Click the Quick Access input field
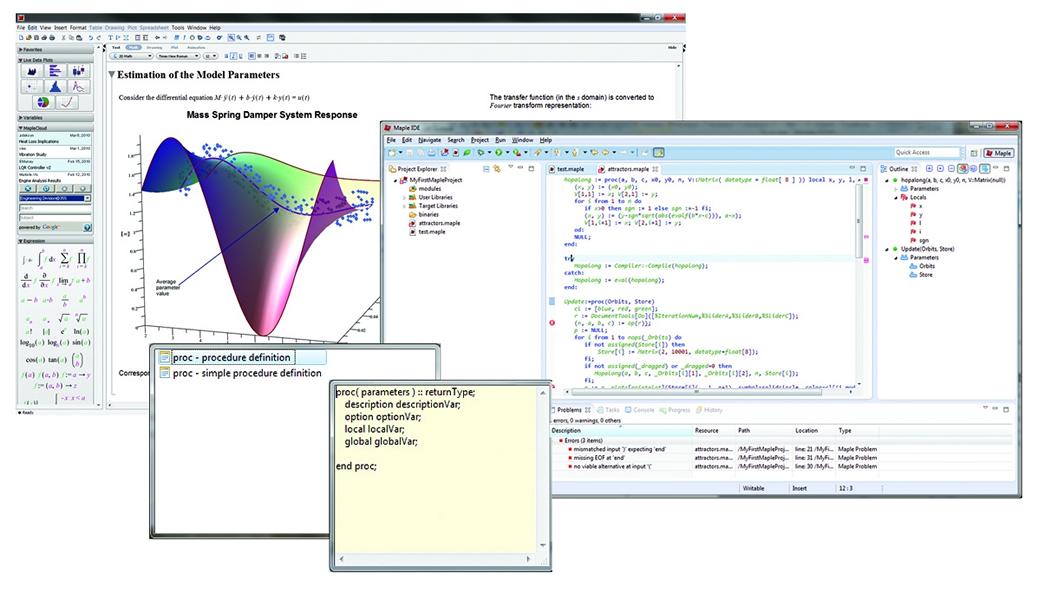 coord(926,153)
